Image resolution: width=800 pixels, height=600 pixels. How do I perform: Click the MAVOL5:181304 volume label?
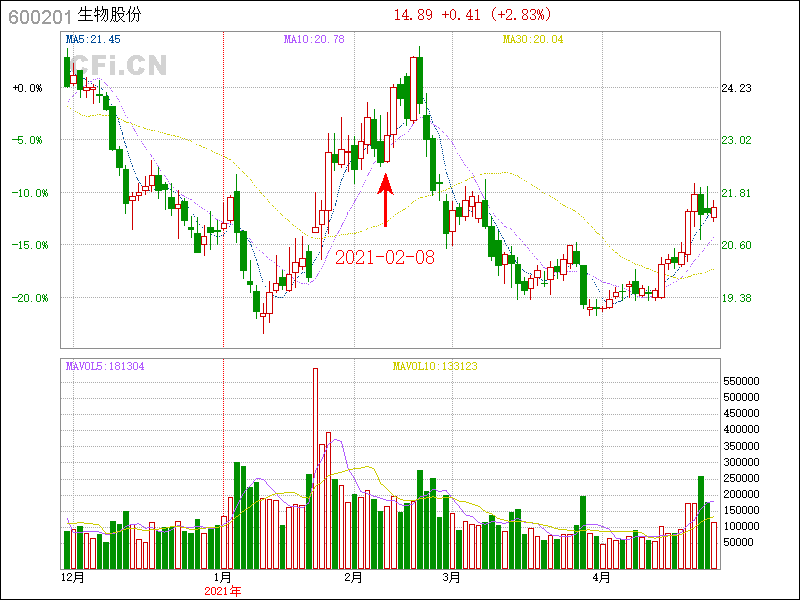[x=105, y=366]
